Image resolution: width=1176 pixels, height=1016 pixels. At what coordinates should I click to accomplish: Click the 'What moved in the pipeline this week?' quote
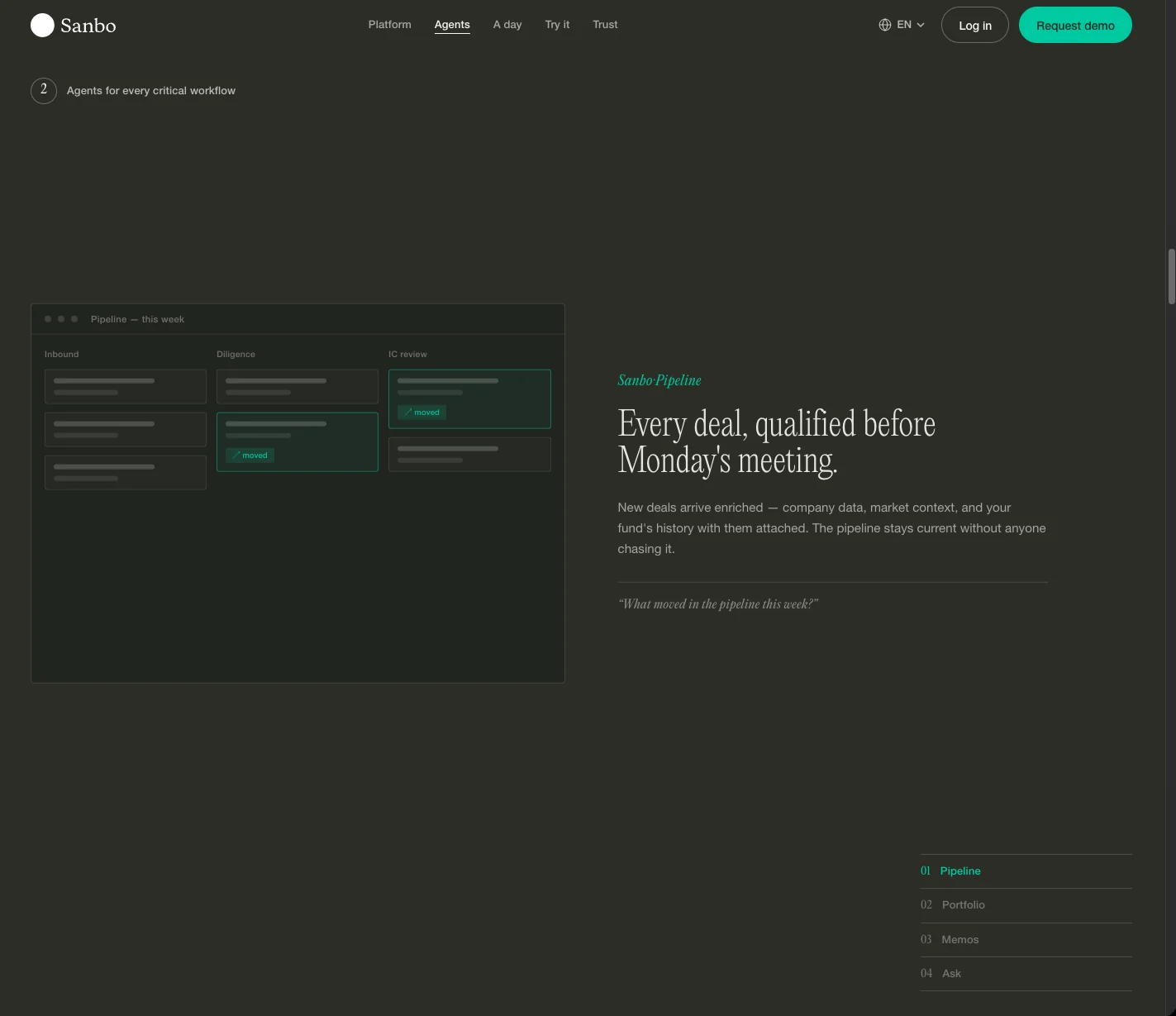[x=718, y=604]
